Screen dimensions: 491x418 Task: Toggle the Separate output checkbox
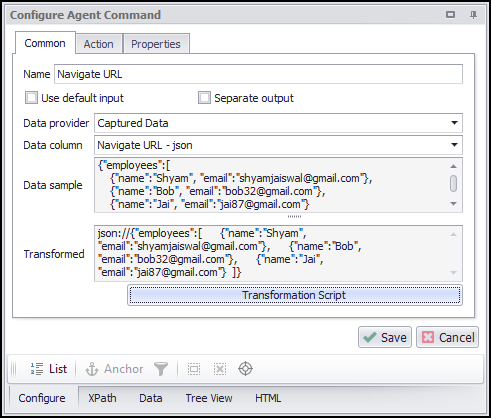pyautogui.click(x=204, y=98)
